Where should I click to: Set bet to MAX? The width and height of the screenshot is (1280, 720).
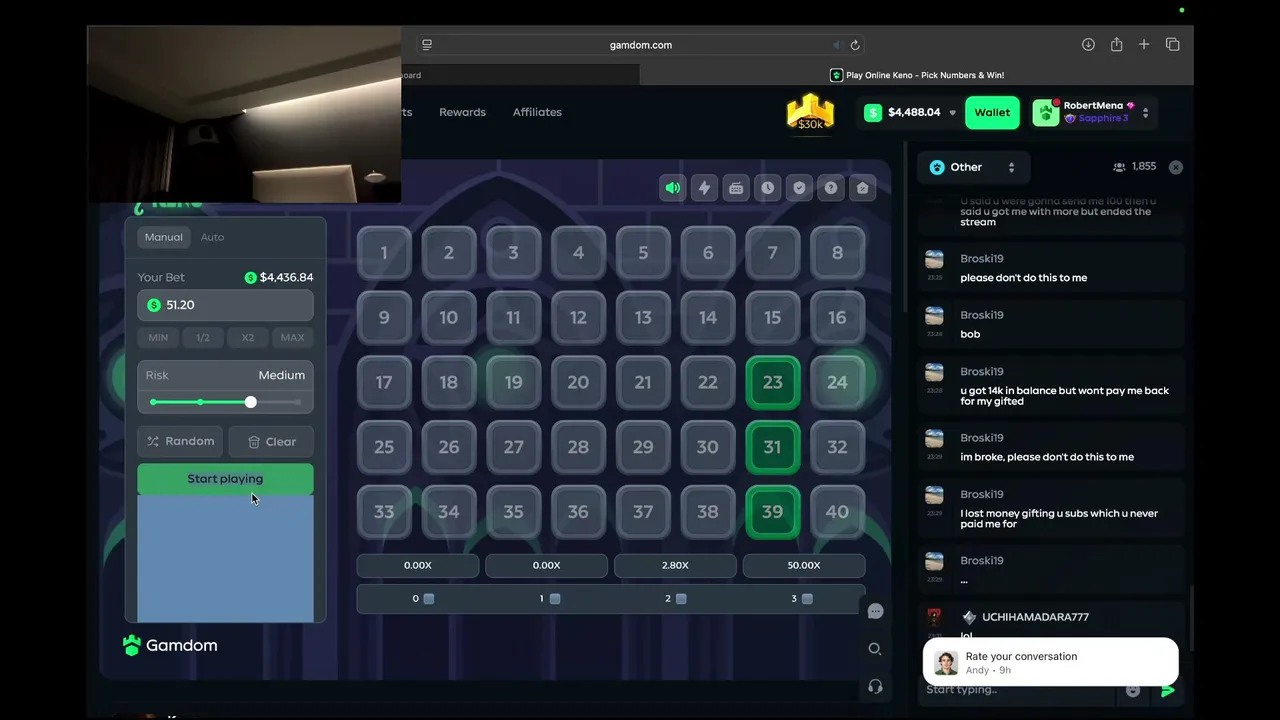[x=292, y=337]
